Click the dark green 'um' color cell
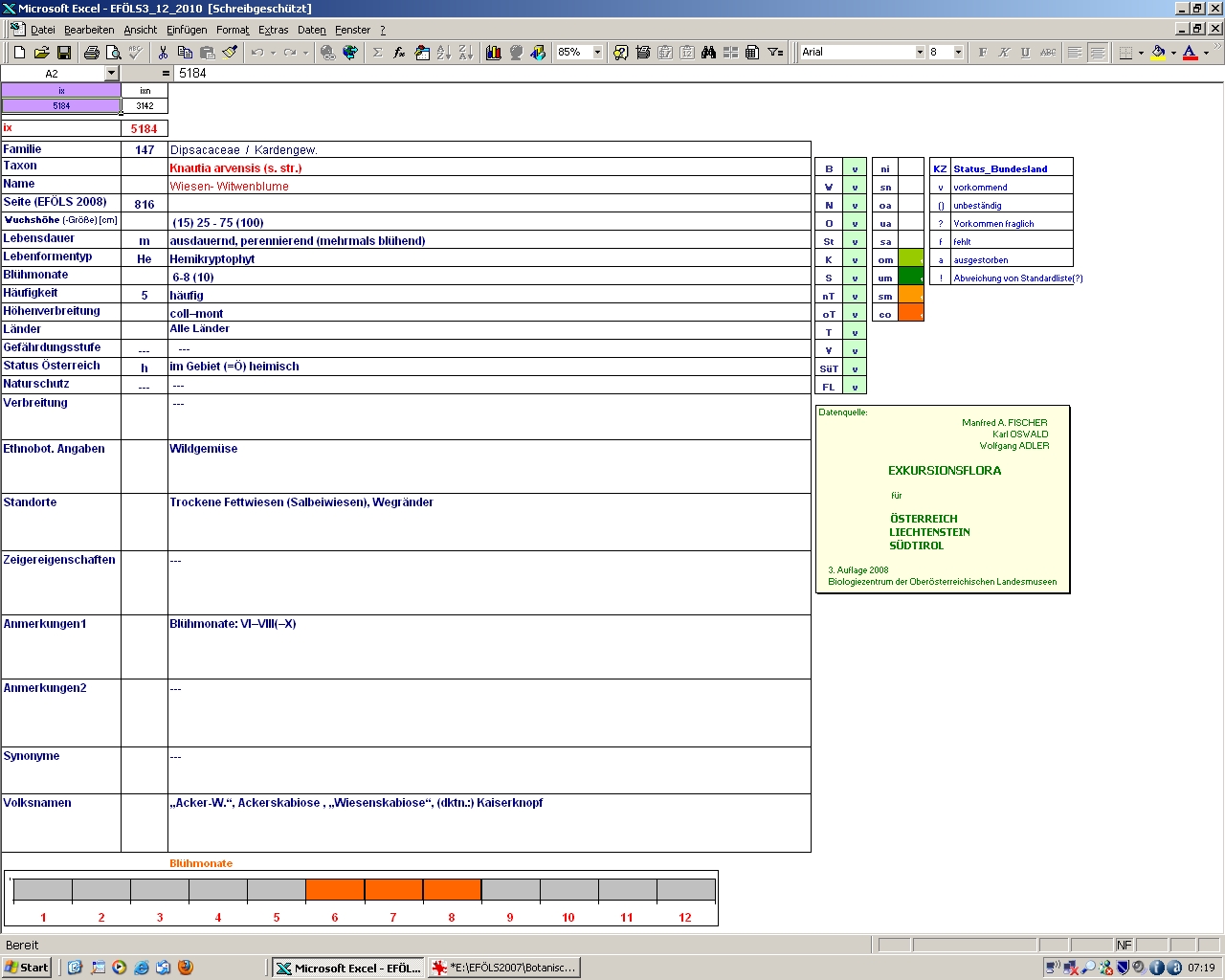 911,278
